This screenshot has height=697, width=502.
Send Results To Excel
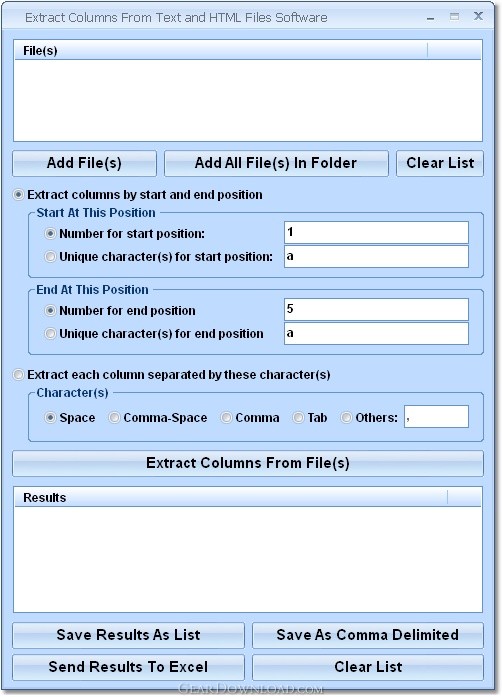coord(129,667)
